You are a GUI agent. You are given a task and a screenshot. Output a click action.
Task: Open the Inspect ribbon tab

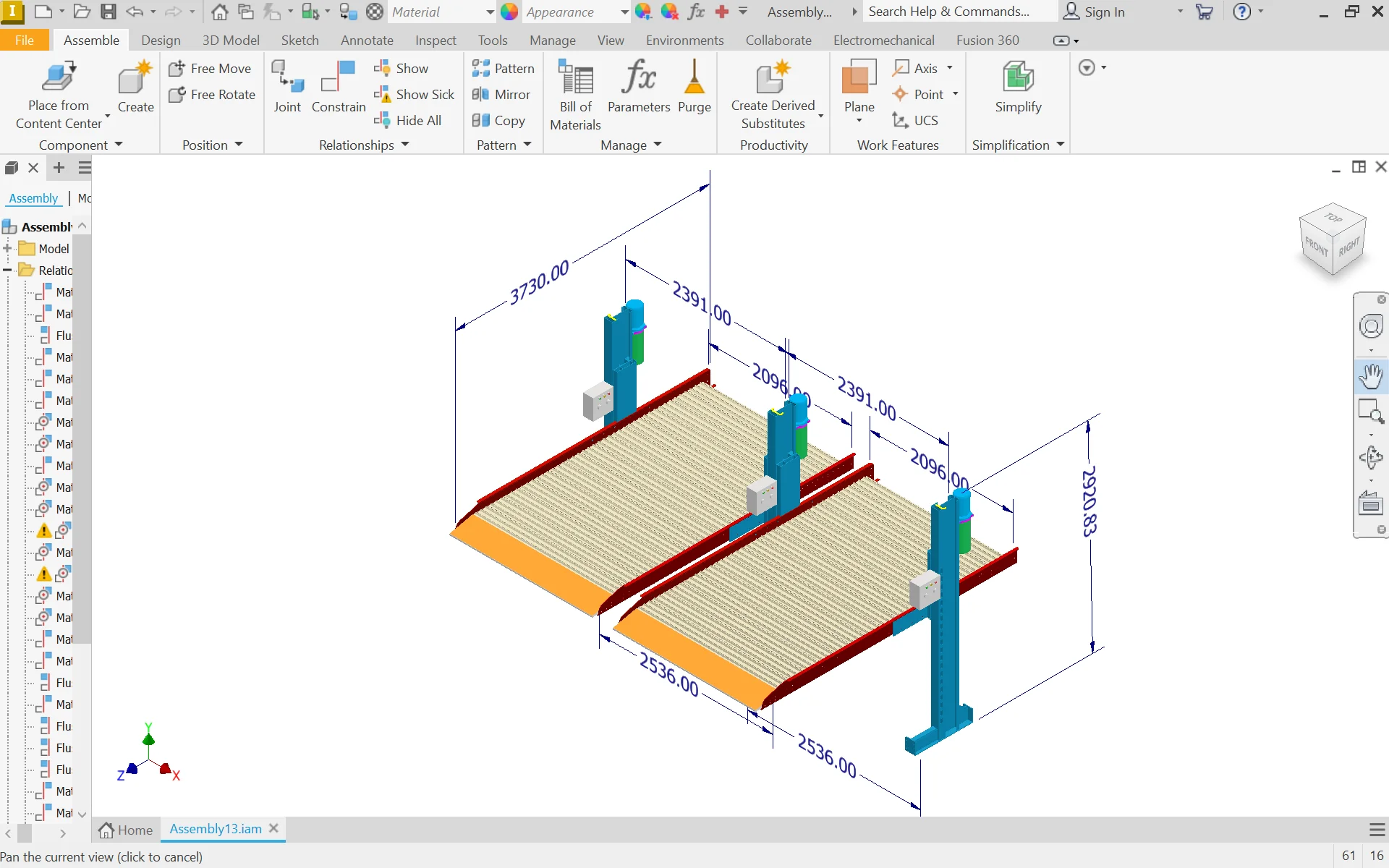click(x=436, y=41)
